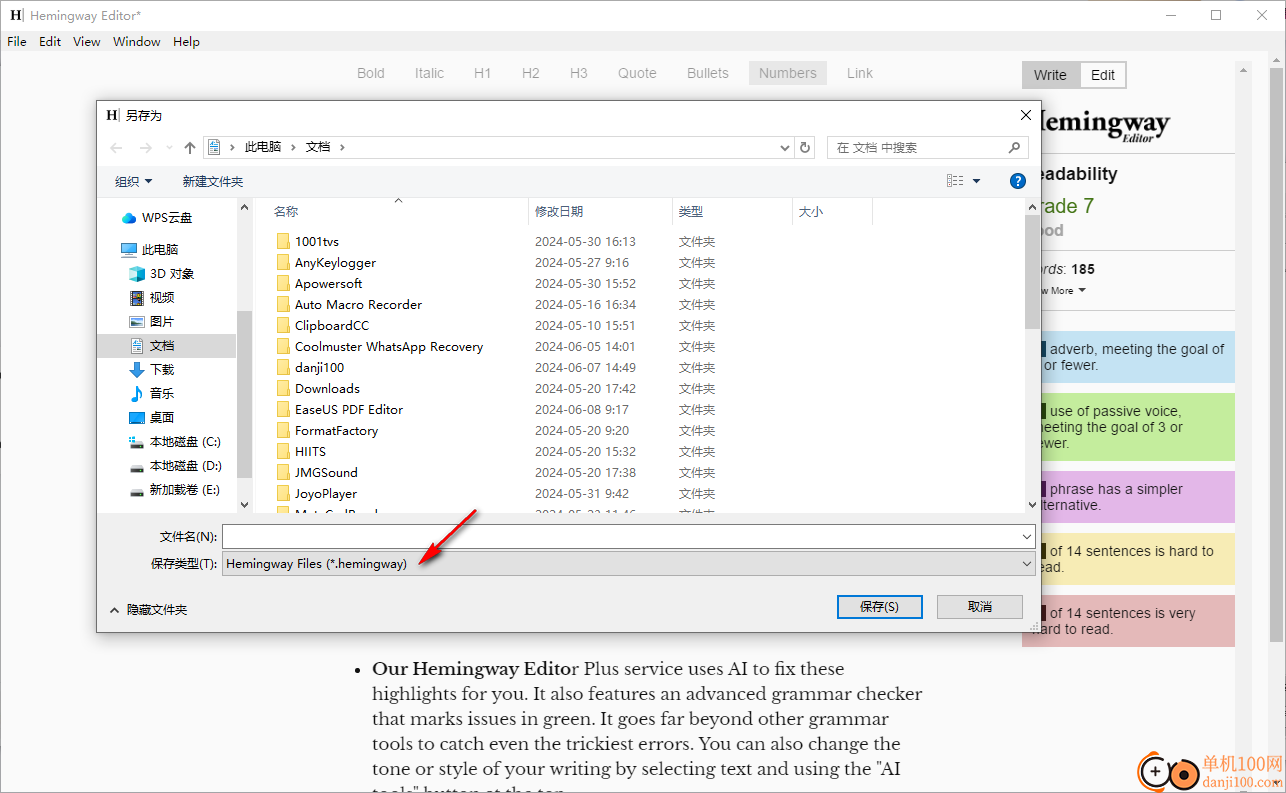
Task: Select the Downloads folder in file list
Action: [x=327, y=388]
